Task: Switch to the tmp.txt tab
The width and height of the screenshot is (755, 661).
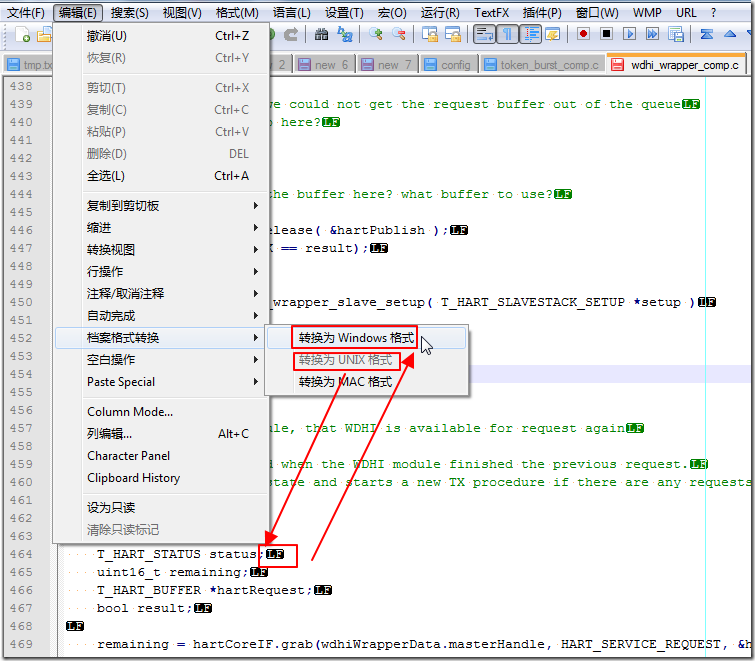Action: pos(29,65)
